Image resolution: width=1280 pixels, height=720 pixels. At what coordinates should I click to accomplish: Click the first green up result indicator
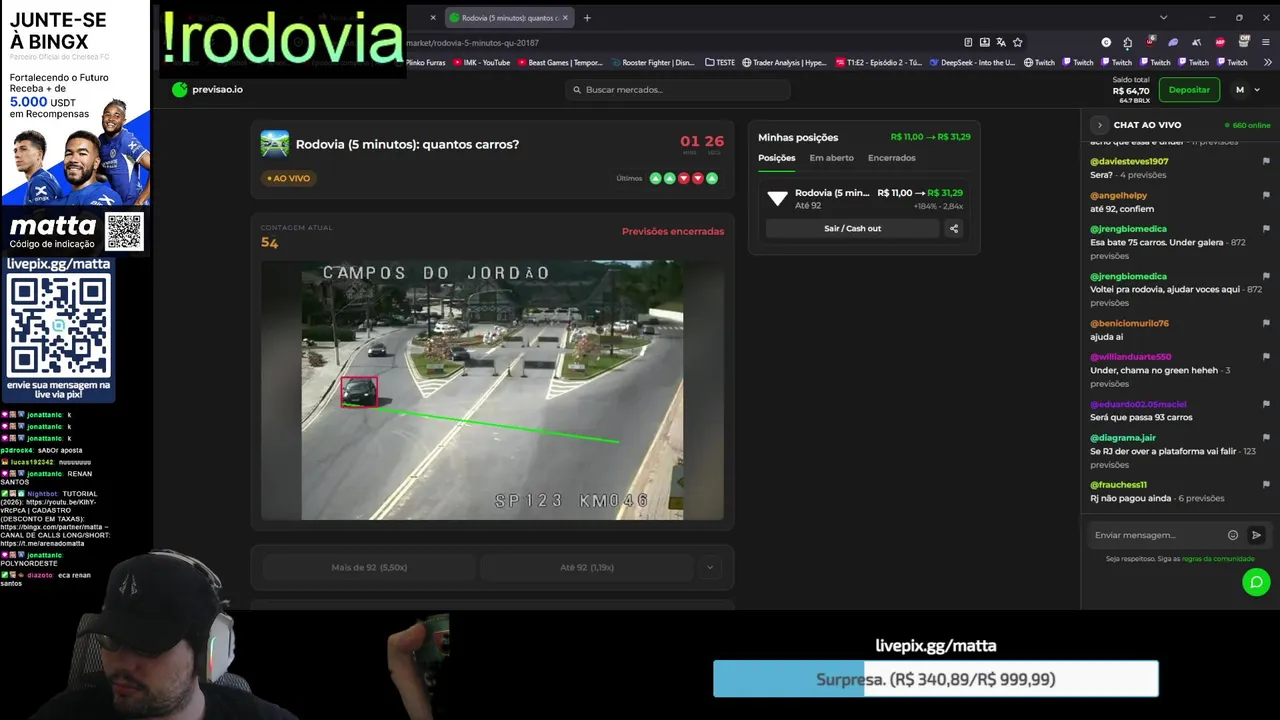656,178
